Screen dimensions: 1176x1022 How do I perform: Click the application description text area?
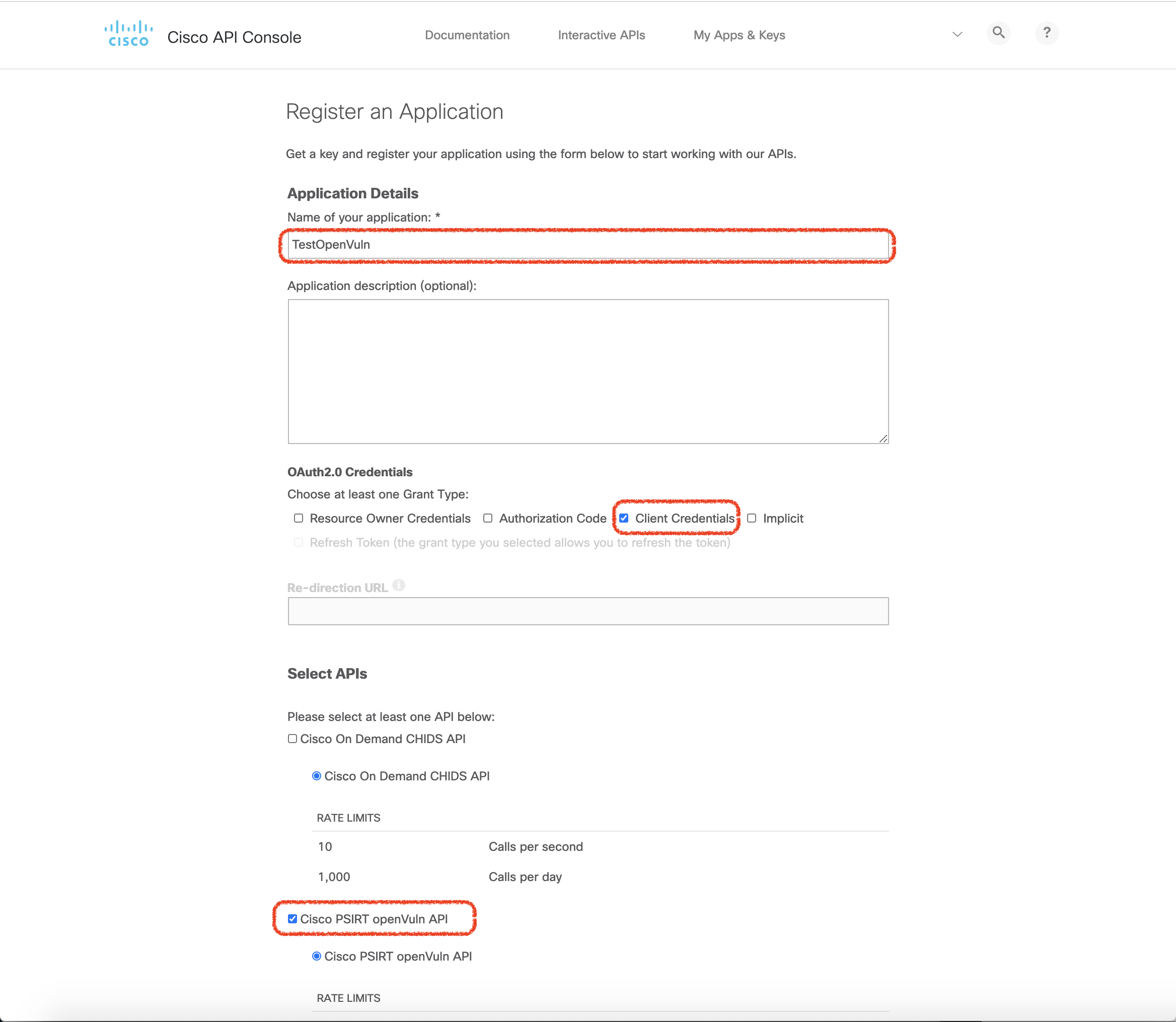[587, 371]
